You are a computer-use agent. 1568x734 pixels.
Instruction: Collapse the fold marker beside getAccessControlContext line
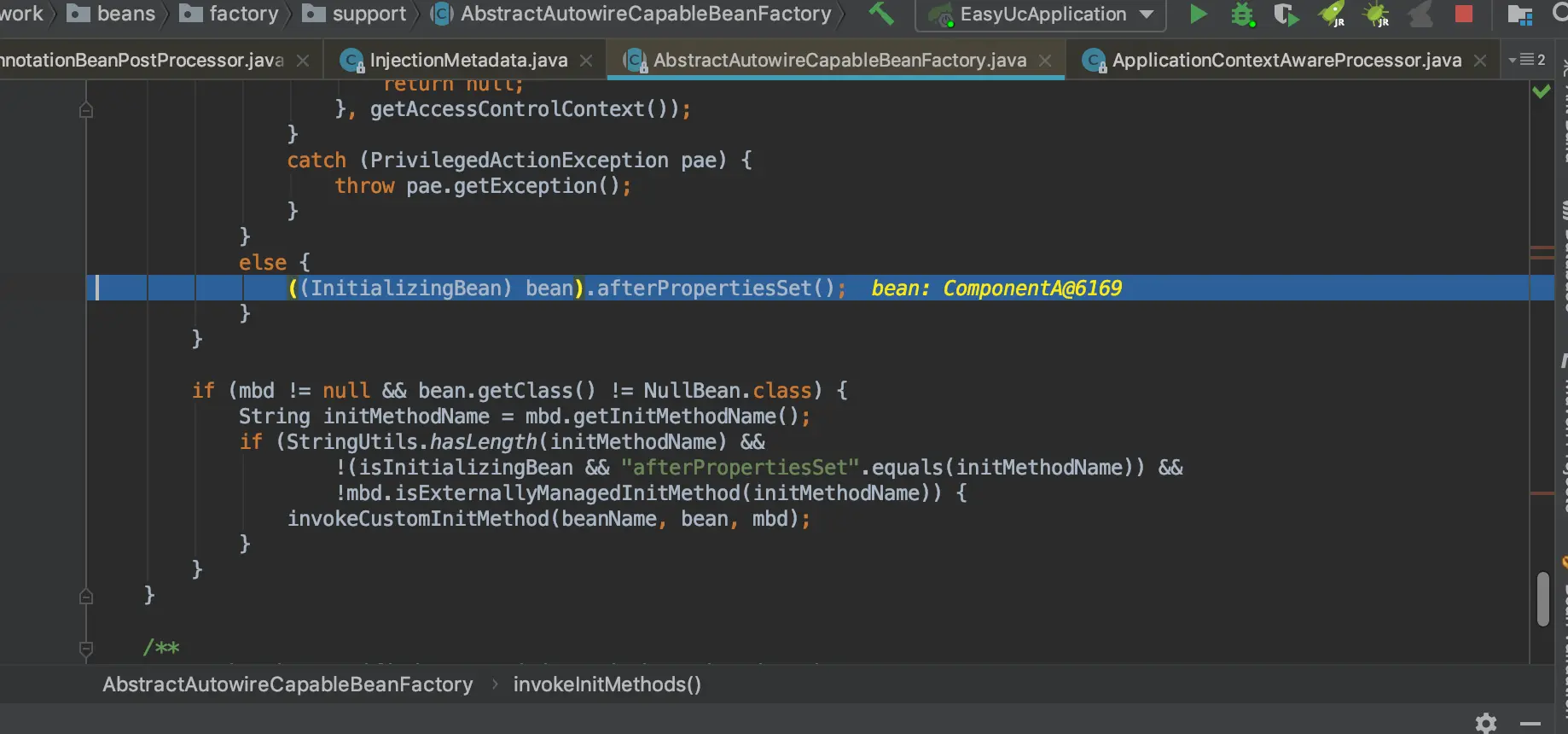[x=86, y=109]
